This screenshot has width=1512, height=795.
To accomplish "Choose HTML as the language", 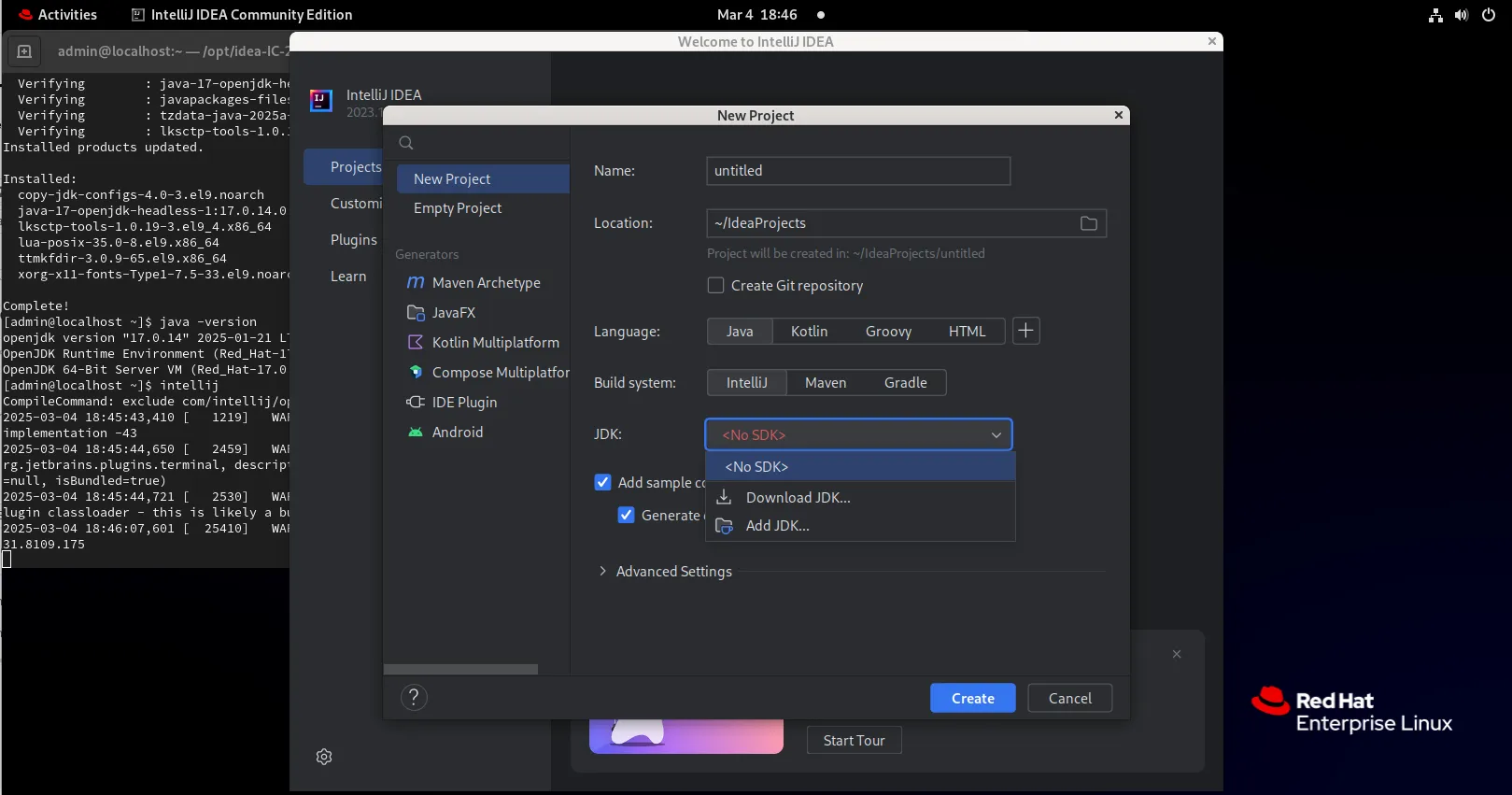I will click(967, 332).
